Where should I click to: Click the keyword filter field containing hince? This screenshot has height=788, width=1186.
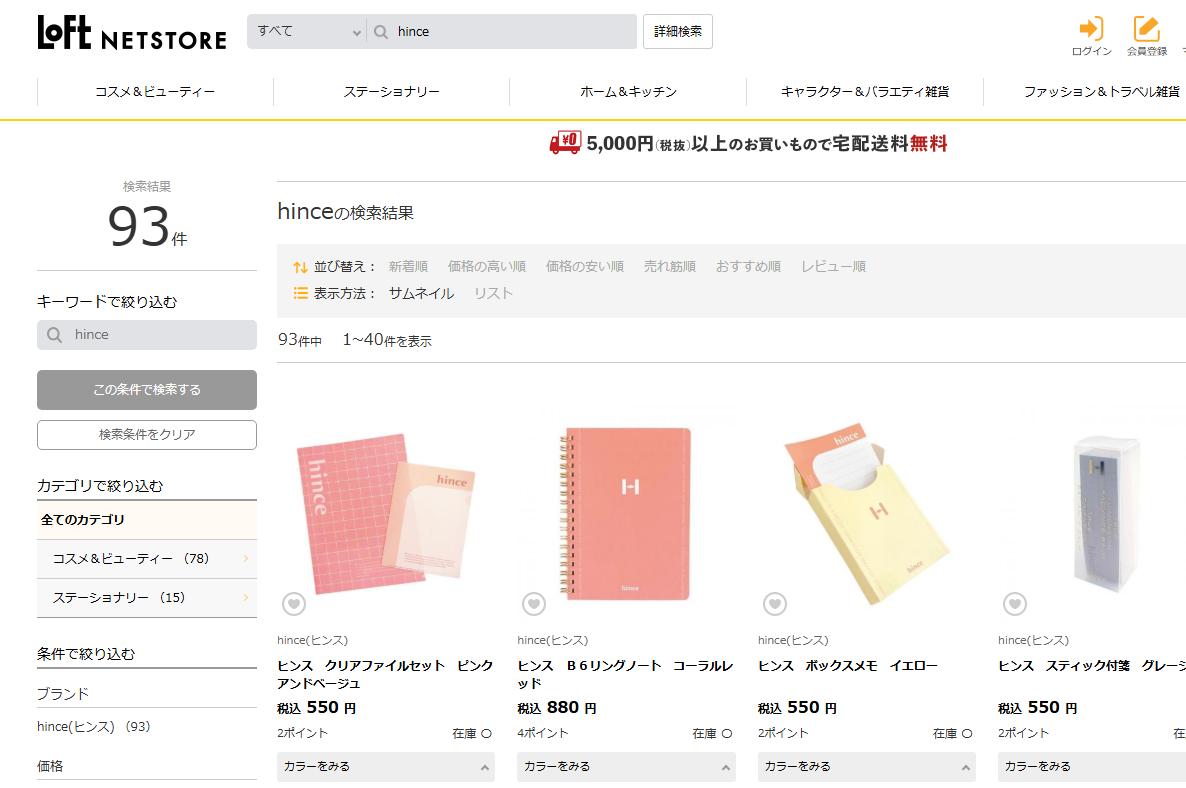click(147, 335)
